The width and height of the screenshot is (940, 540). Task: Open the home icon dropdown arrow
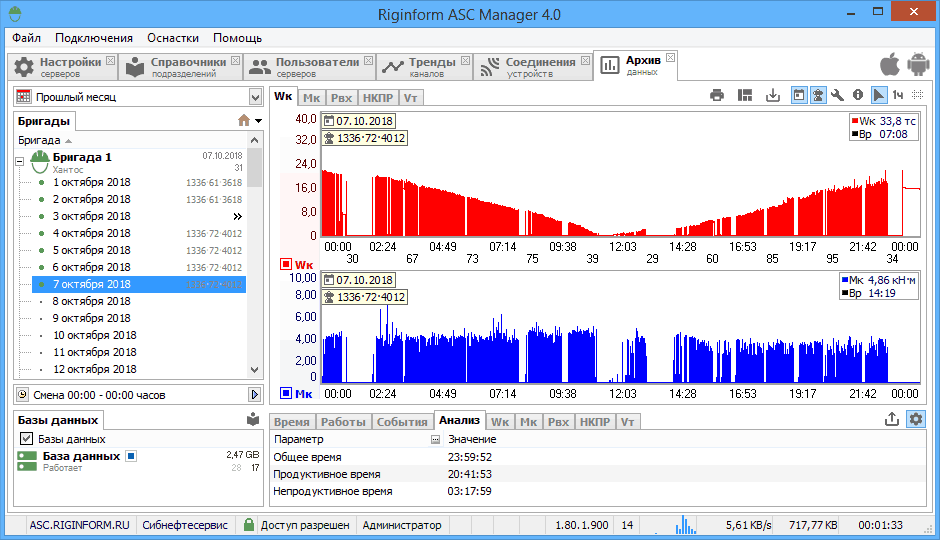[x=259, y=121]
